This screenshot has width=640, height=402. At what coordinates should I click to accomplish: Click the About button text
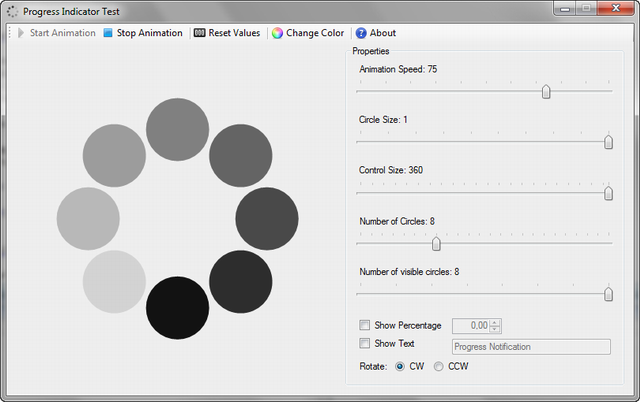(383, 33)
